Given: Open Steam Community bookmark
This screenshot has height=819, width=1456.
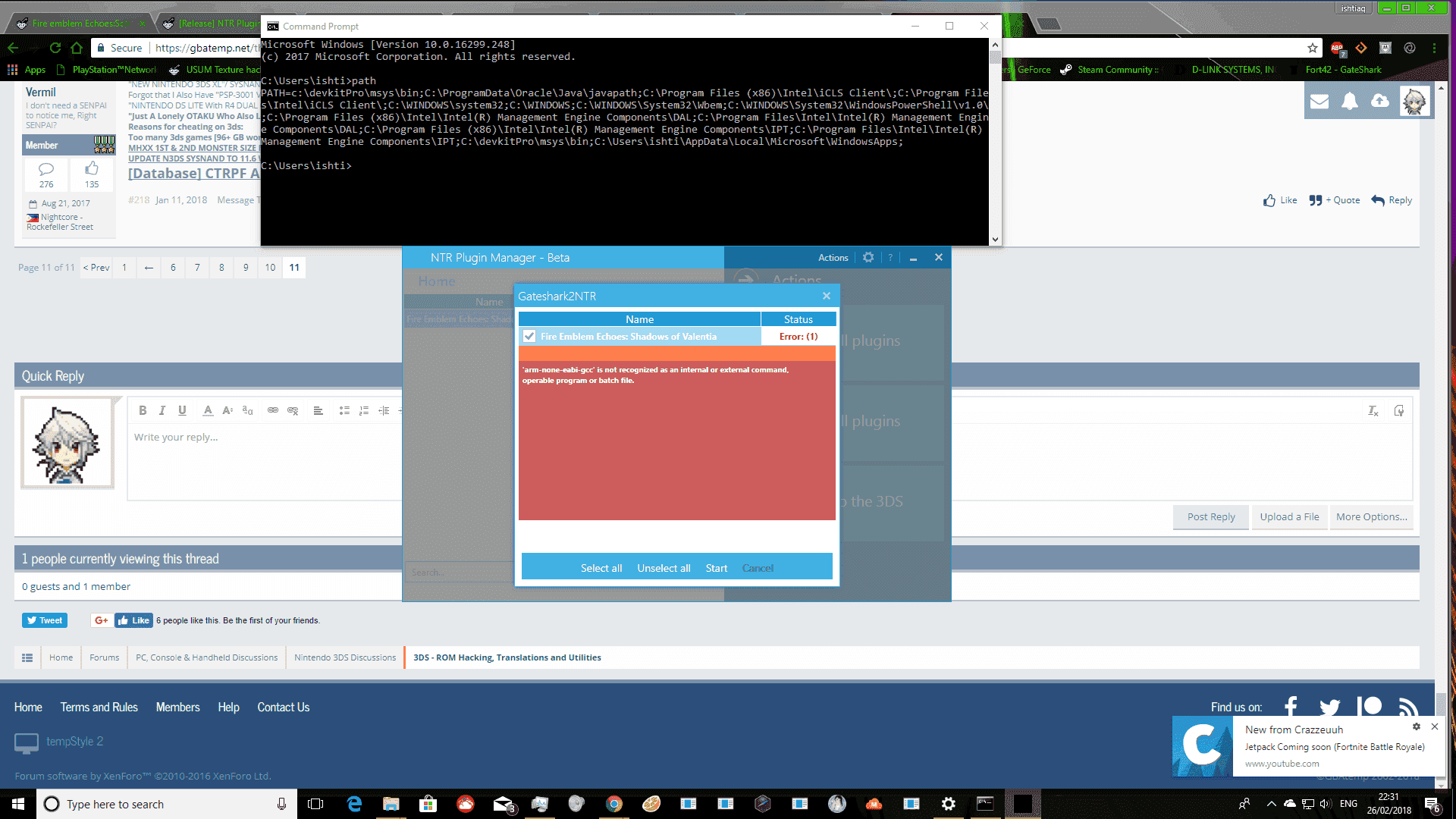Looking at the screenshot, I should point(1109,70).
